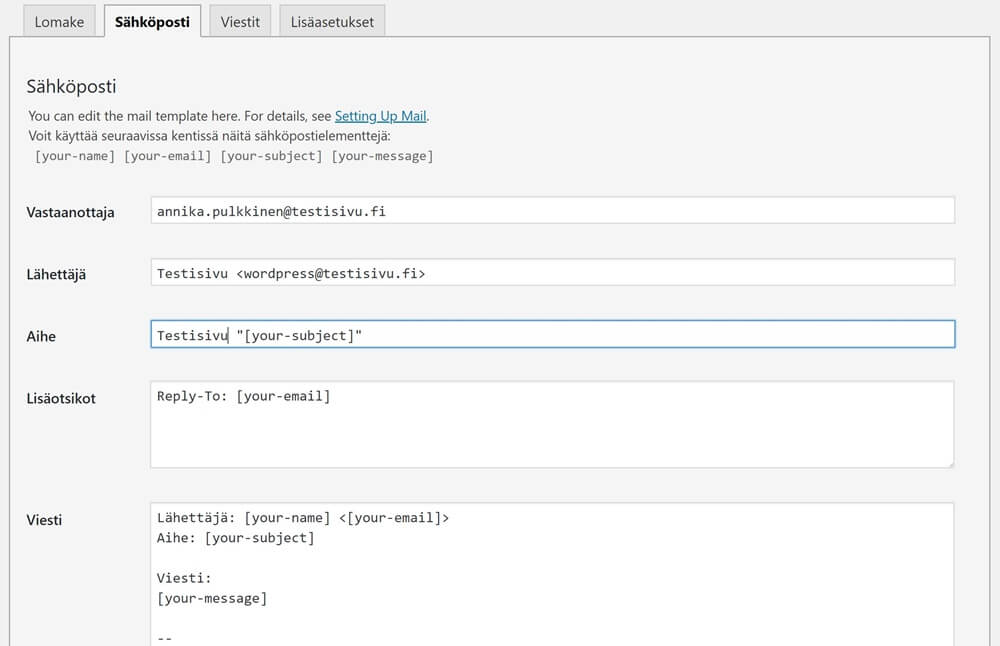Screen dimensions: 1000x646
Task: Select the Sähköposti tab
Action: coord(152,21)
